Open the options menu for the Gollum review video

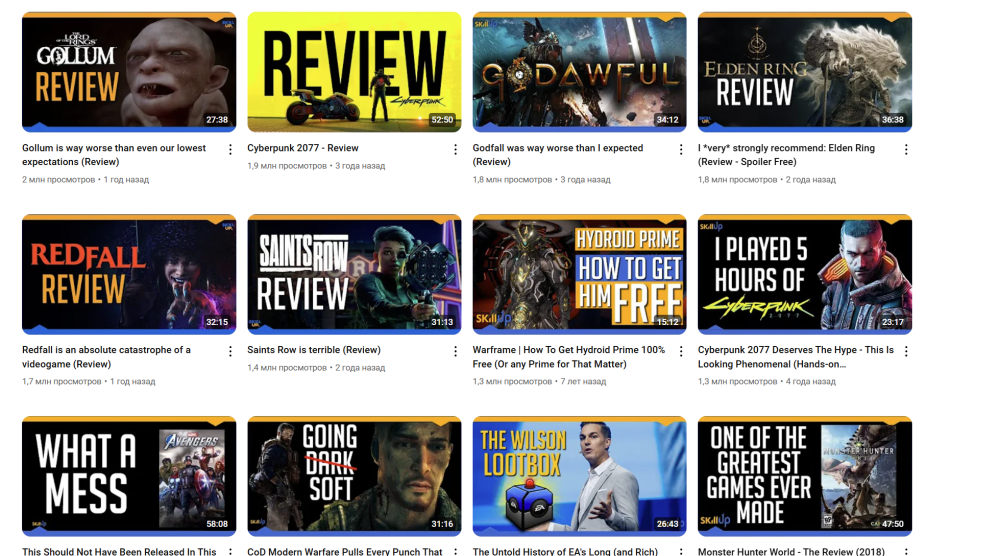(x=231, y=149)
